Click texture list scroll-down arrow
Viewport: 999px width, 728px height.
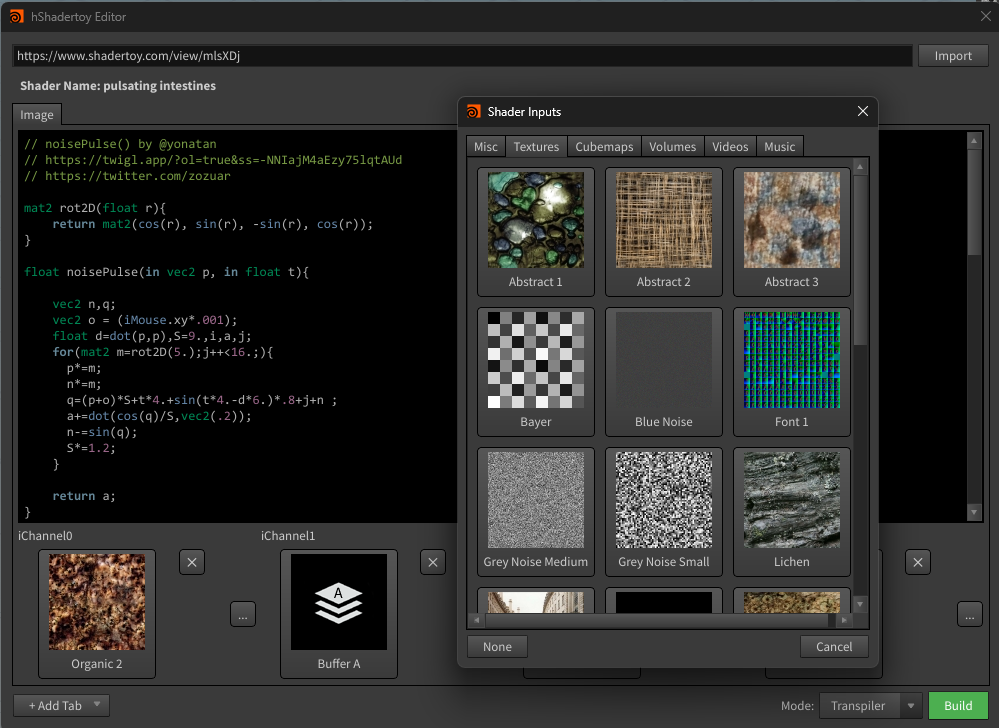[x=860, y=604]
